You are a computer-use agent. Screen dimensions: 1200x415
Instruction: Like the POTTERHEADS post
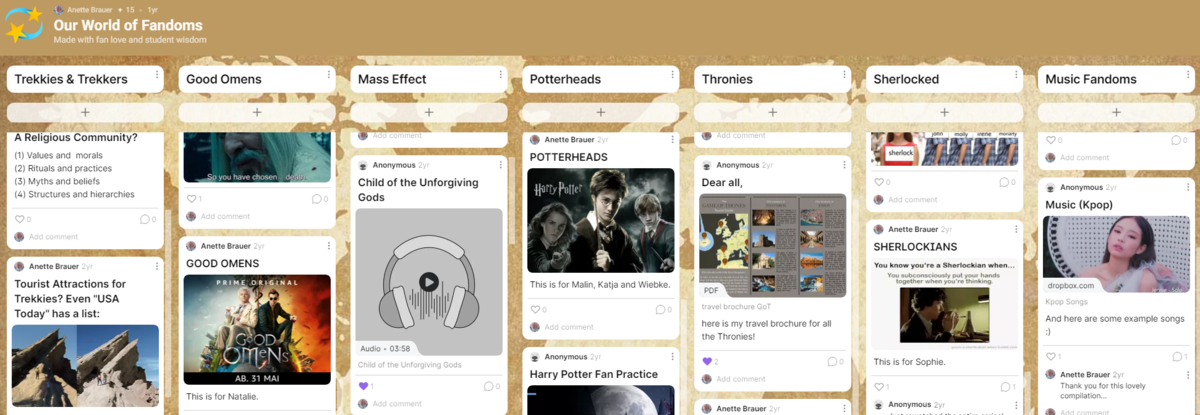pos(535,309)
